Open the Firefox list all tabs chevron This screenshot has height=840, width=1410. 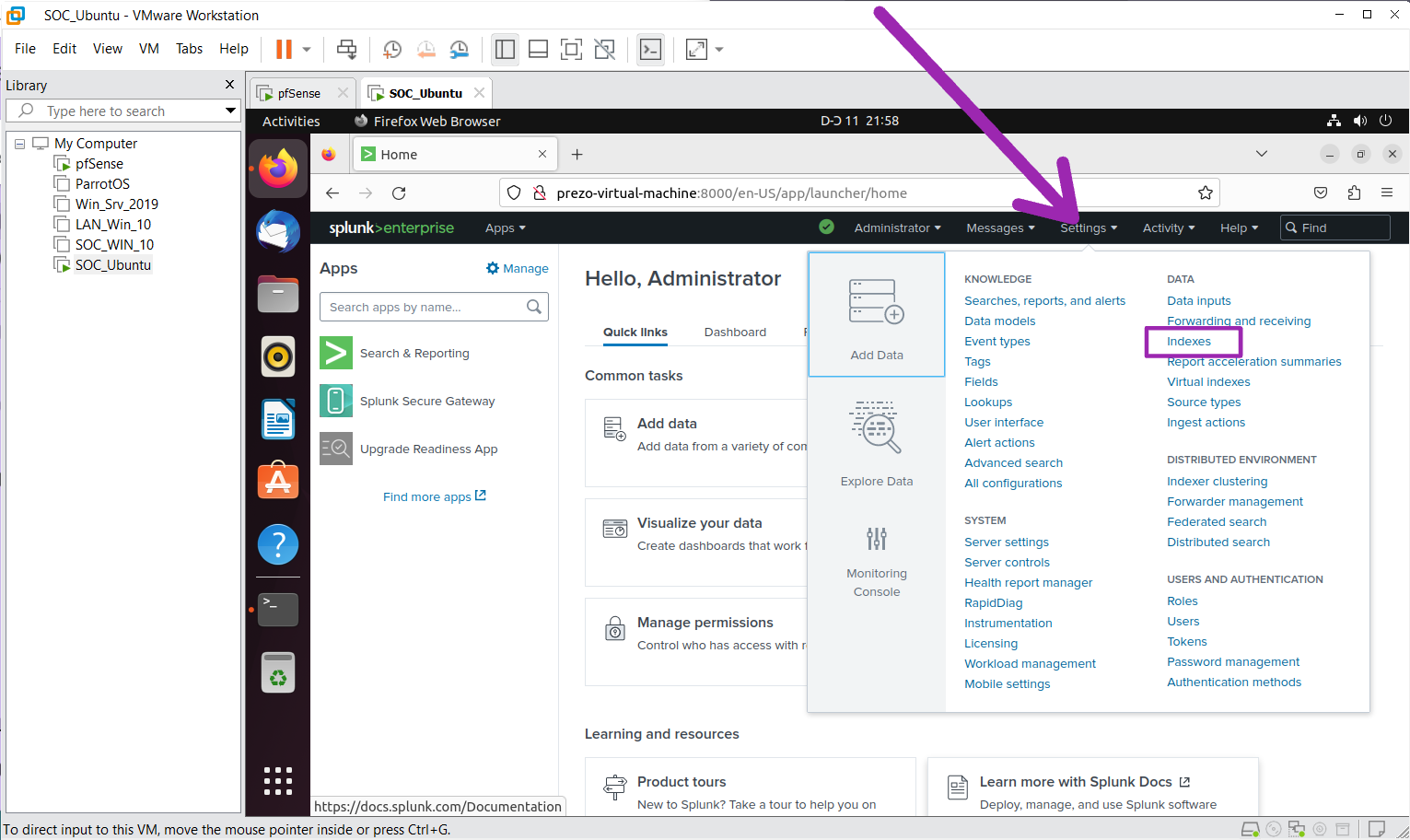(x=1262, y=154)
